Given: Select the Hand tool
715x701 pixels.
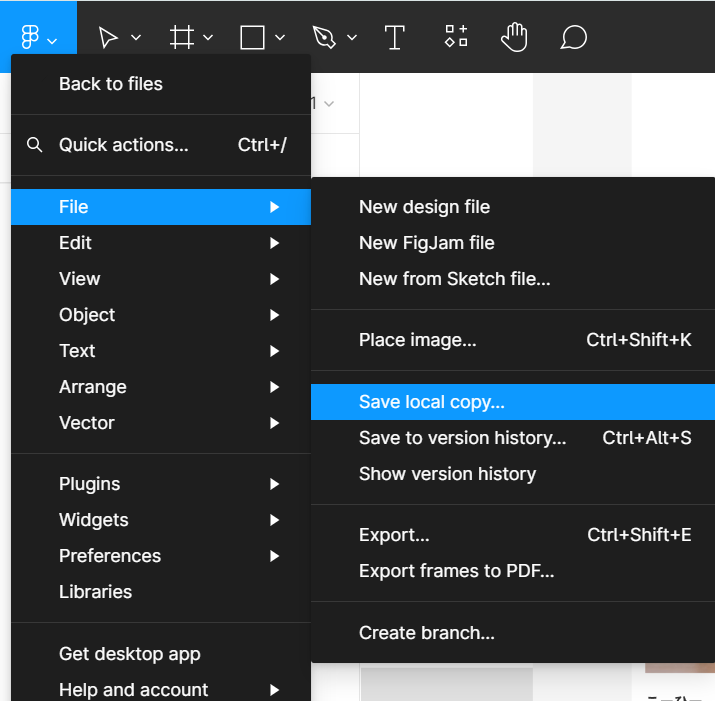Looking at the screenshot, I should click(x=514, y=38).
